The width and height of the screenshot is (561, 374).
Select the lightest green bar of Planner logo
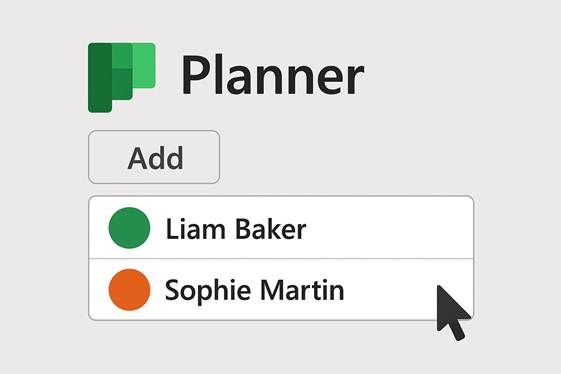[x=144, y=65]
